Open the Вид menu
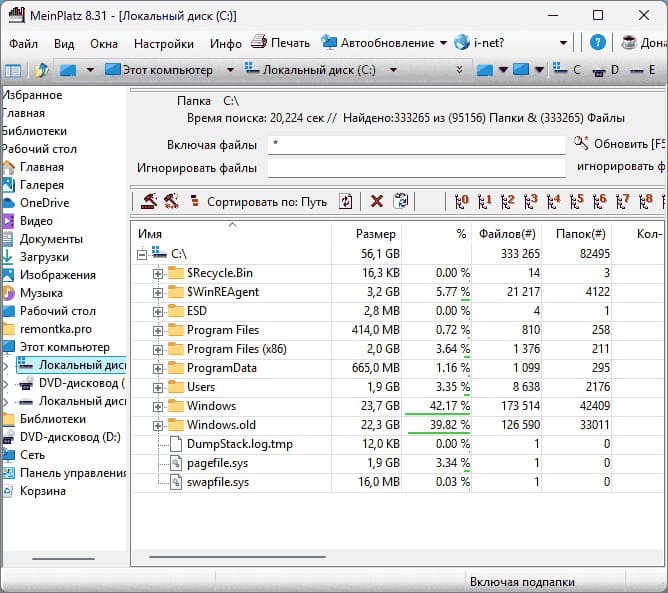 (x=64, y=43)
